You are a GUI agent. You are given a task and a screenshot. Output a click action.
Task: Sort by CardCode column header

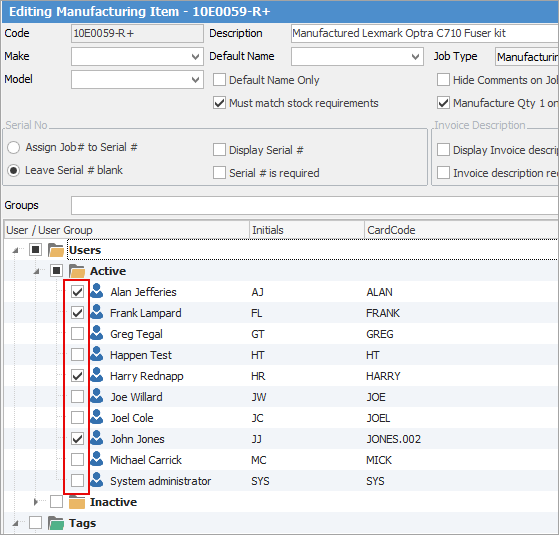tap(461, 230)
